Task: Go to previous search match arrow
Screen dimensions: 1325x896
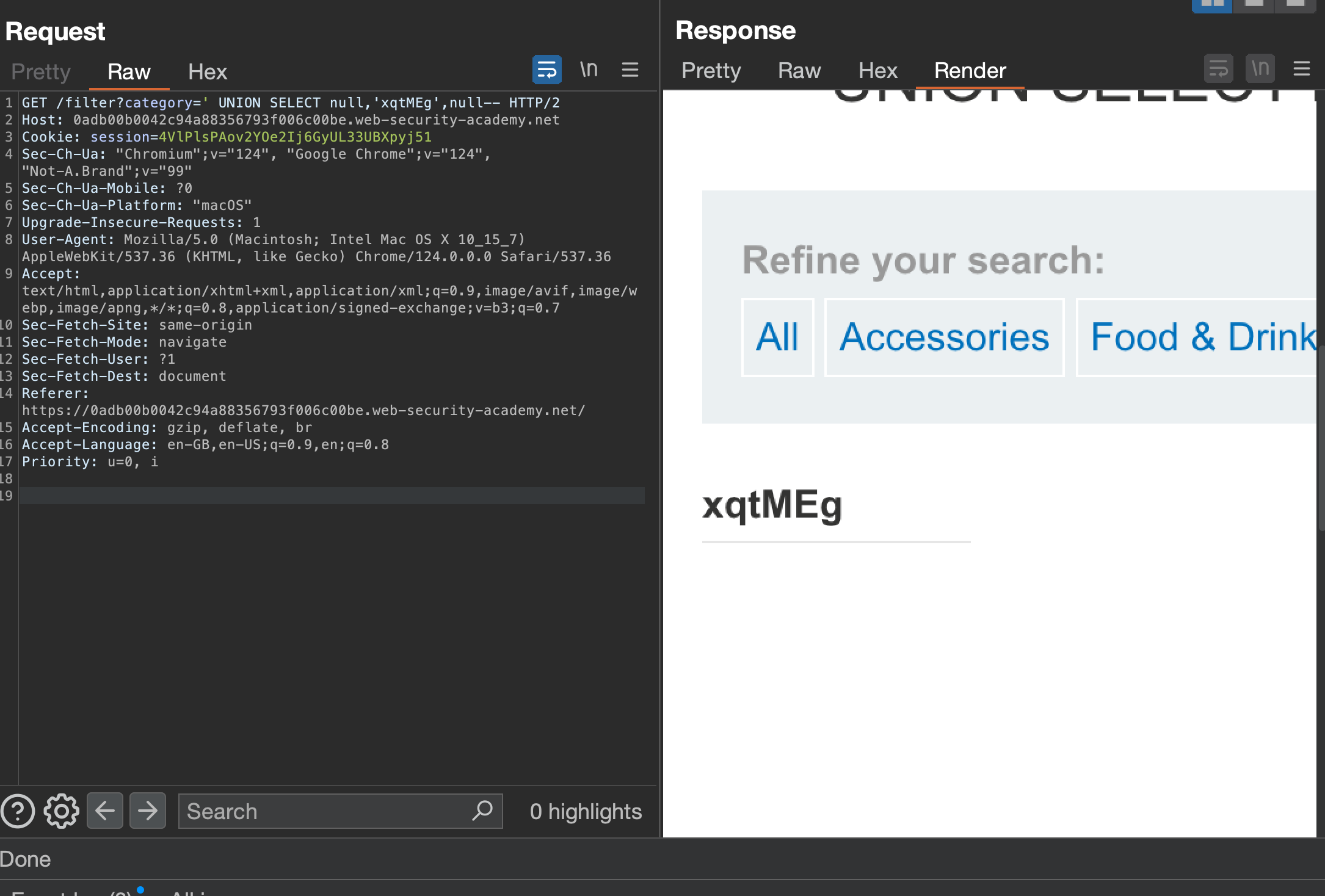Action: pos(105,811)
